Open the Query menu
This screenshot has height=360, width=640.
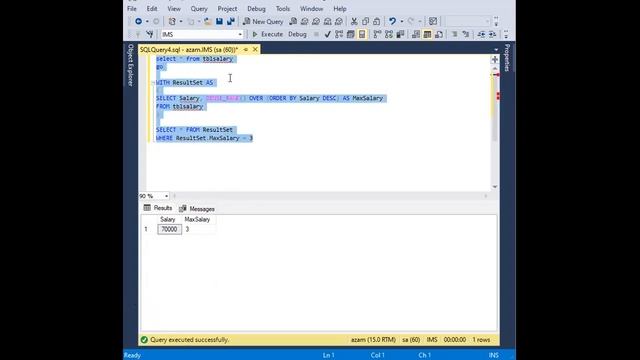(x=199, y=9)
